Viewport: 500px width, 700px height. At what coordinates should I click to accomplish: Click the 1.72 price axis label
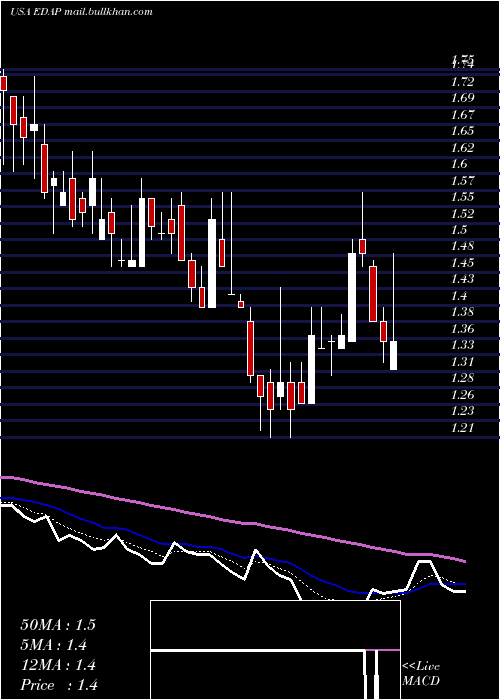click(462, 82)
